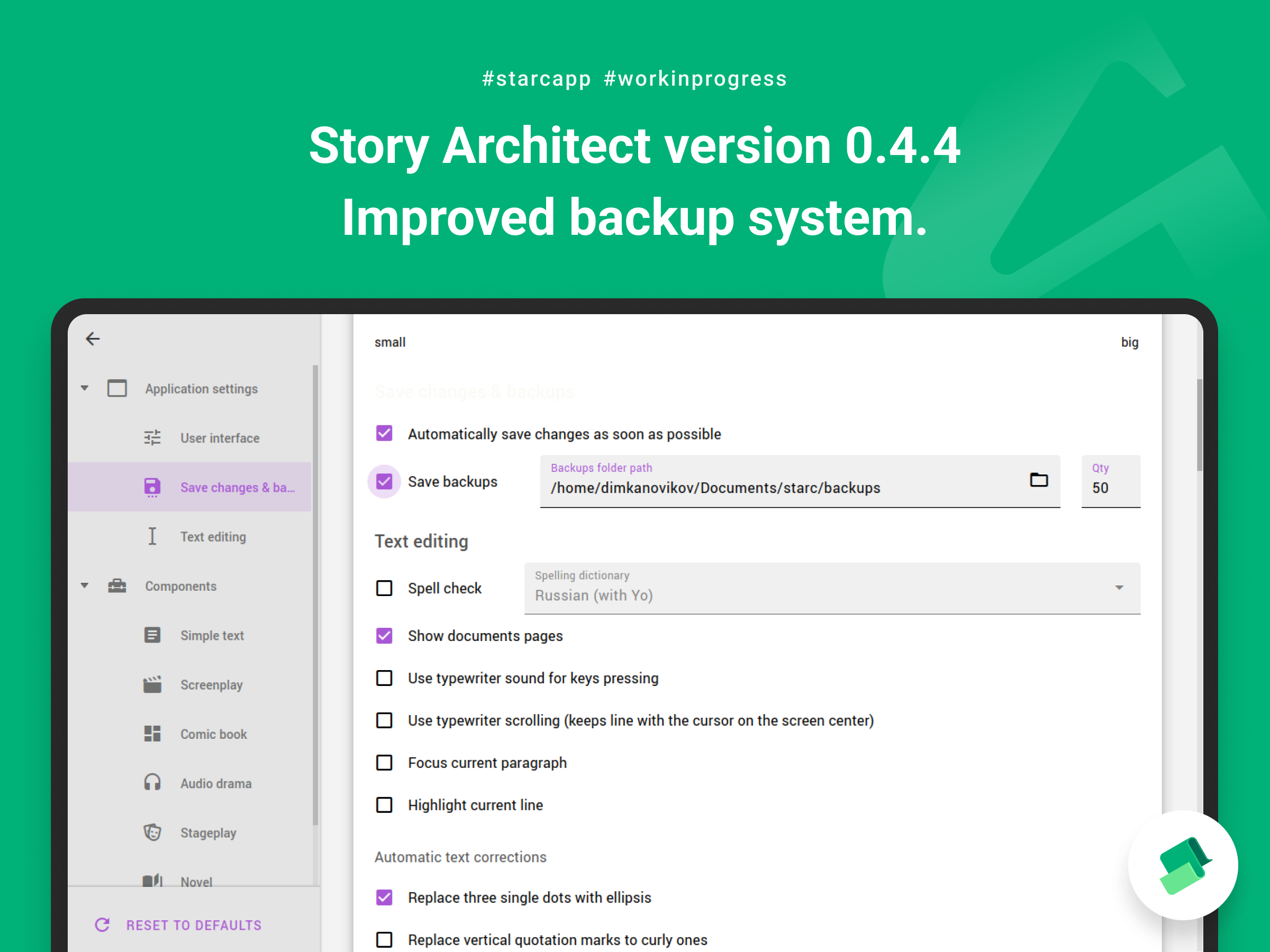Click the settings page scrollbar

click(x=1200, y=425)
